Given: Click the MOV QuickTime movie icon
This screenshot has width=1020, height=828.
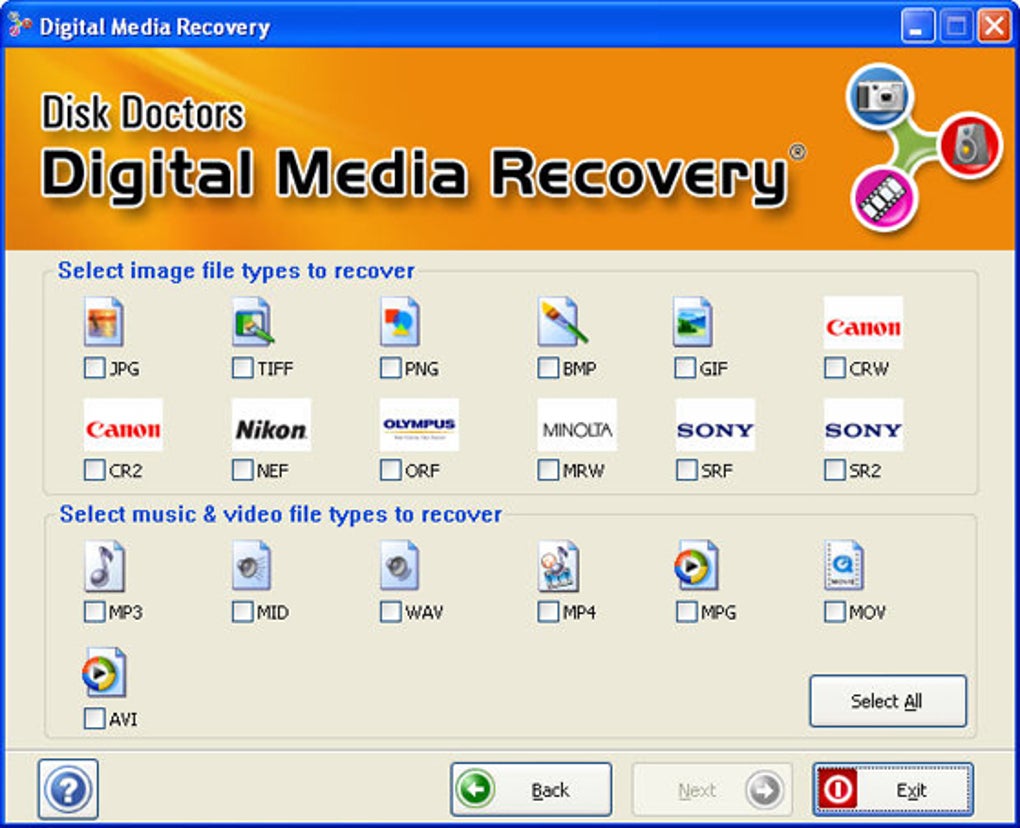Looking at the screenshot, I should click(844, 565).
